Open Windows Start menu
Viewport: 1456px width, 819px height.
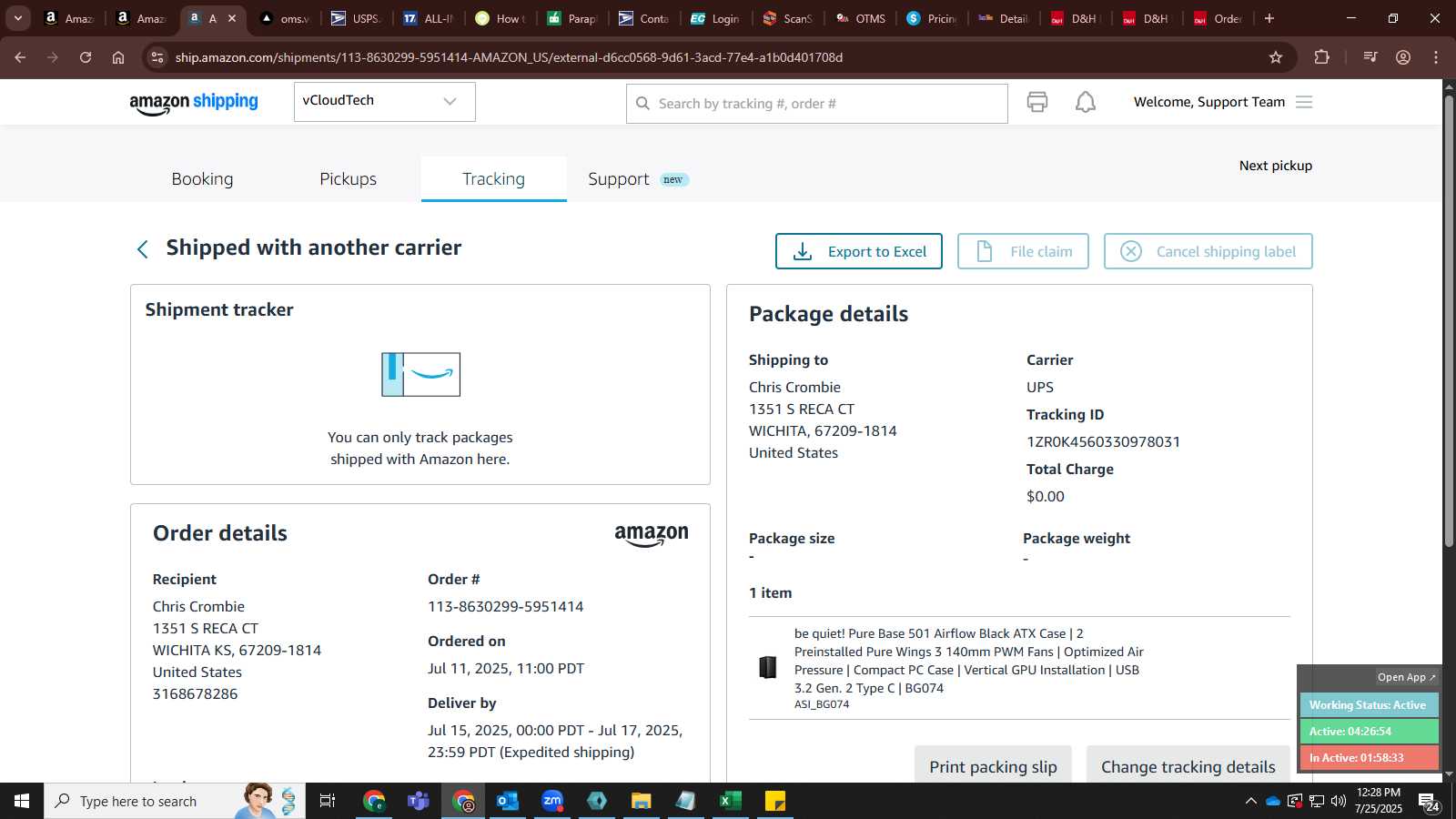click(22, 801)
